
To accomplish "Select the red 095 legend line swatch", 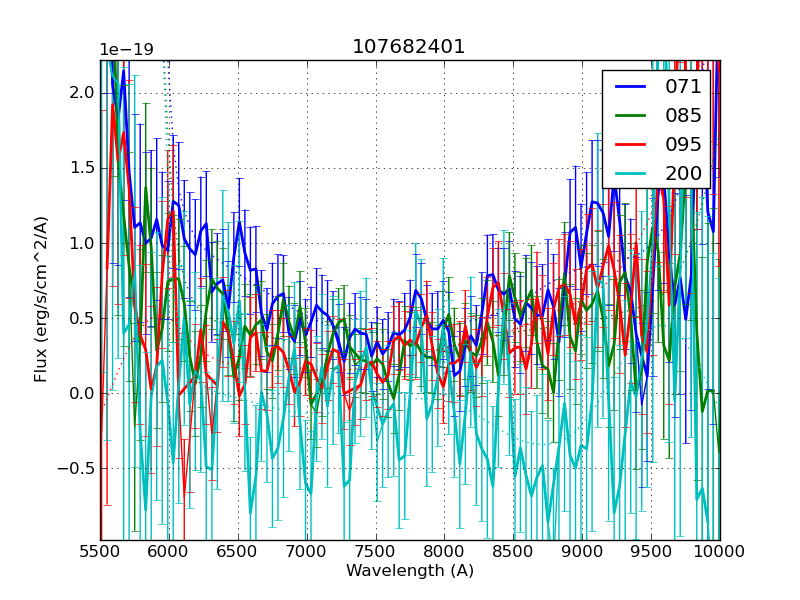I will 630,145.
